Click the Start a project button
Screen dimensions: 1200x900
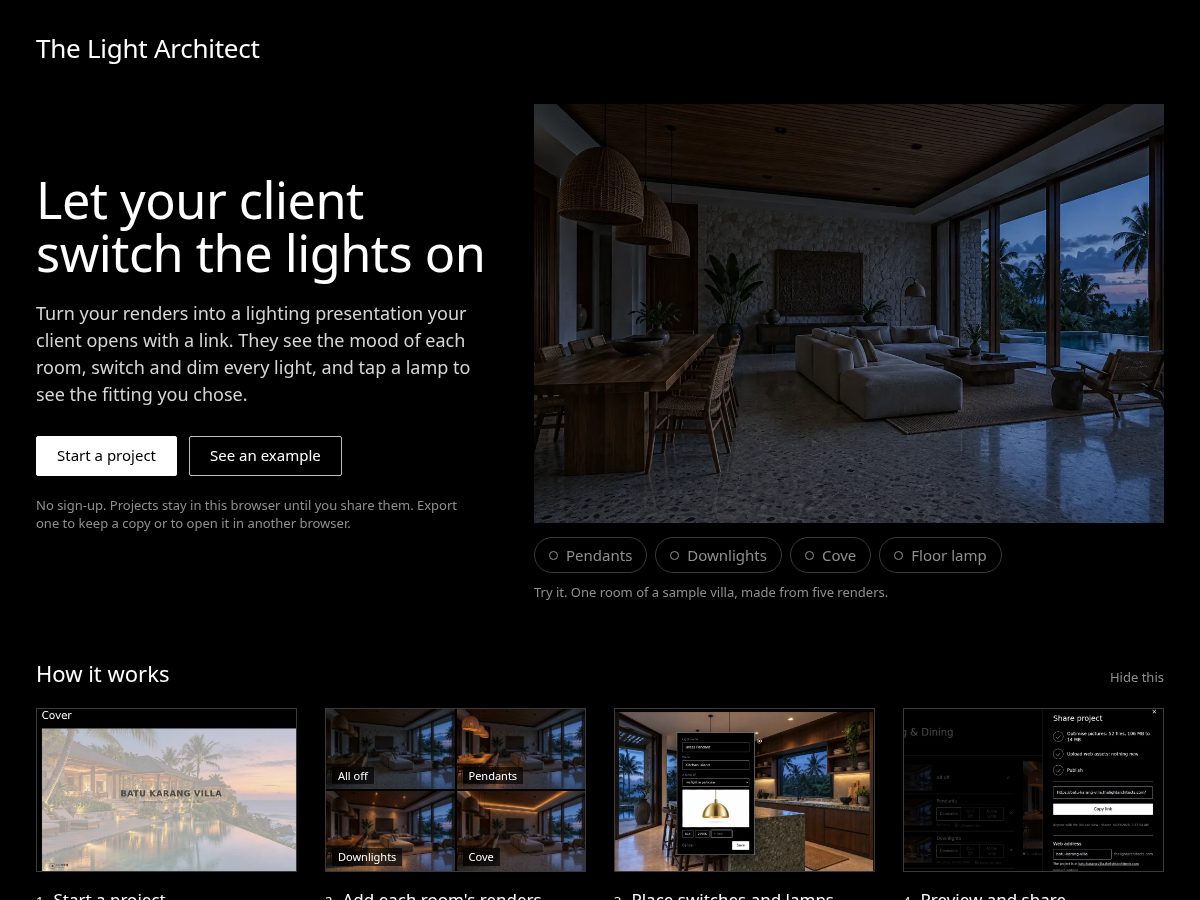106,456
